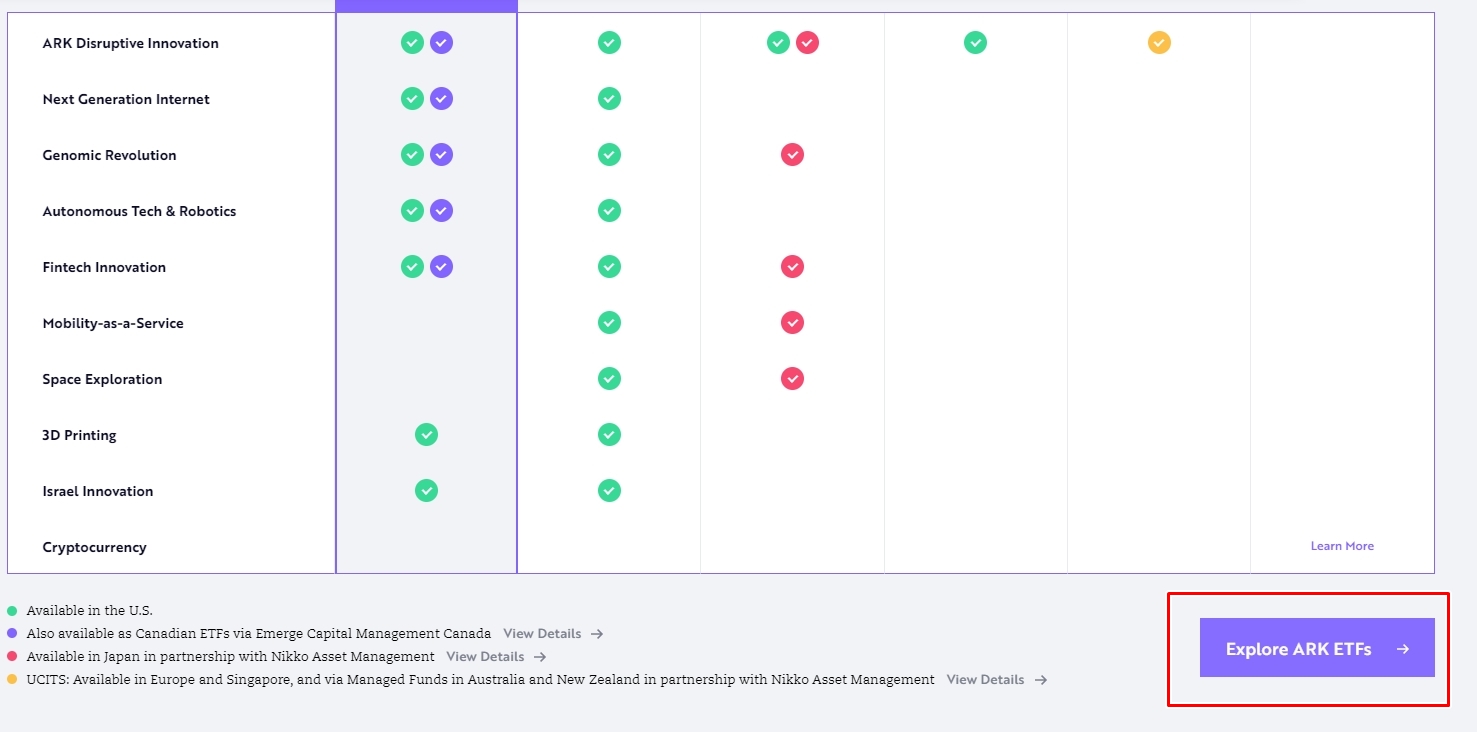Click purple check in Genomic Revolution row
Viewport: 1477px width, 732px height.
(441, 155)
